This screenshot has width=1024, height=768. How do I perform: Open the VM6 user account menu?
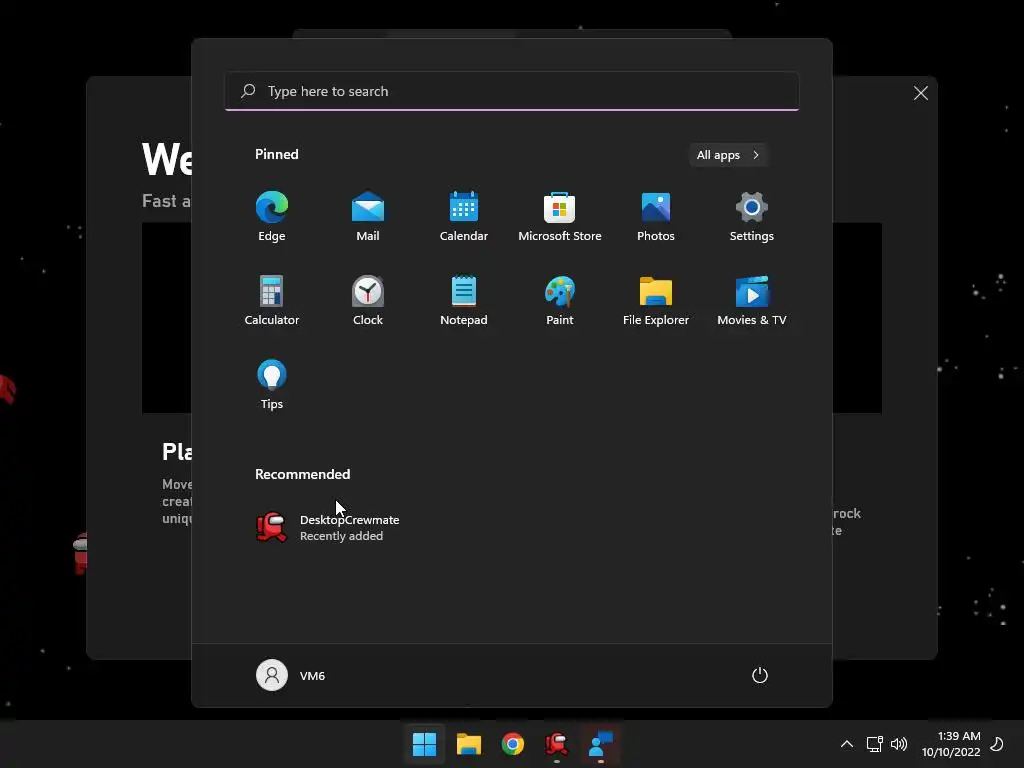(x=291, y=675)
